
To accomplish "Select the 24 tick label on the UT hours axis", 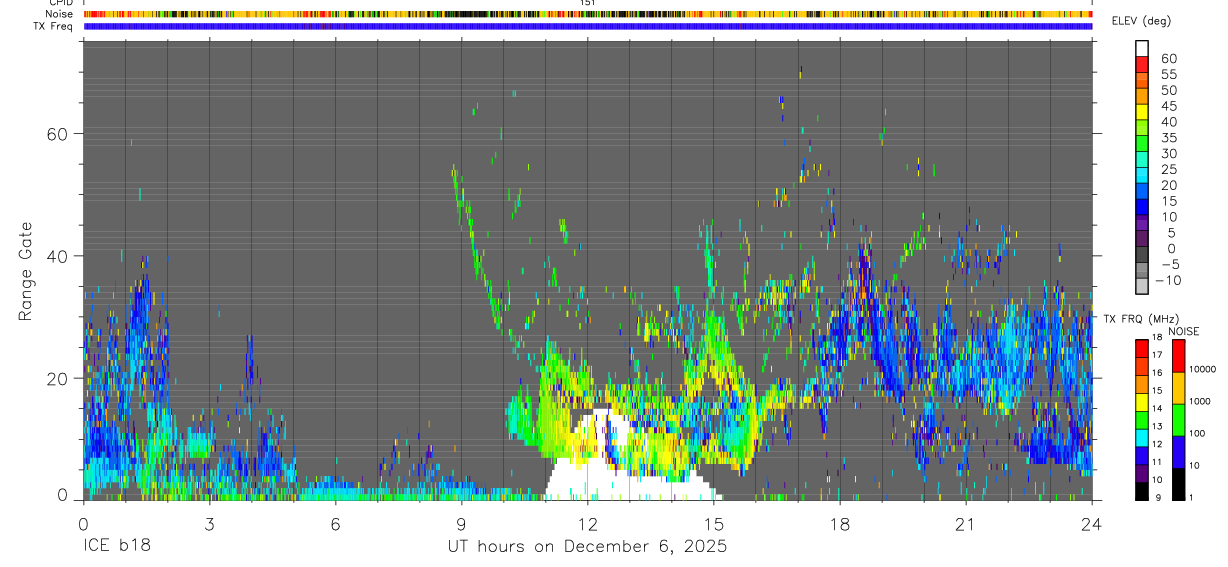I will tap(1091, 524).
